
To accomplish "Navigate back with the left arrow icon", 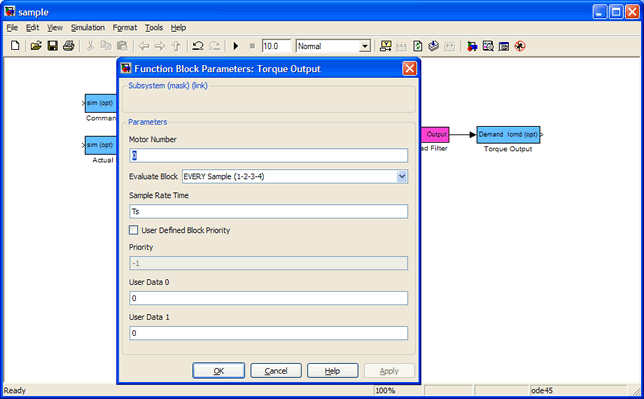I will pyautogui.click(x=144, y=46).
